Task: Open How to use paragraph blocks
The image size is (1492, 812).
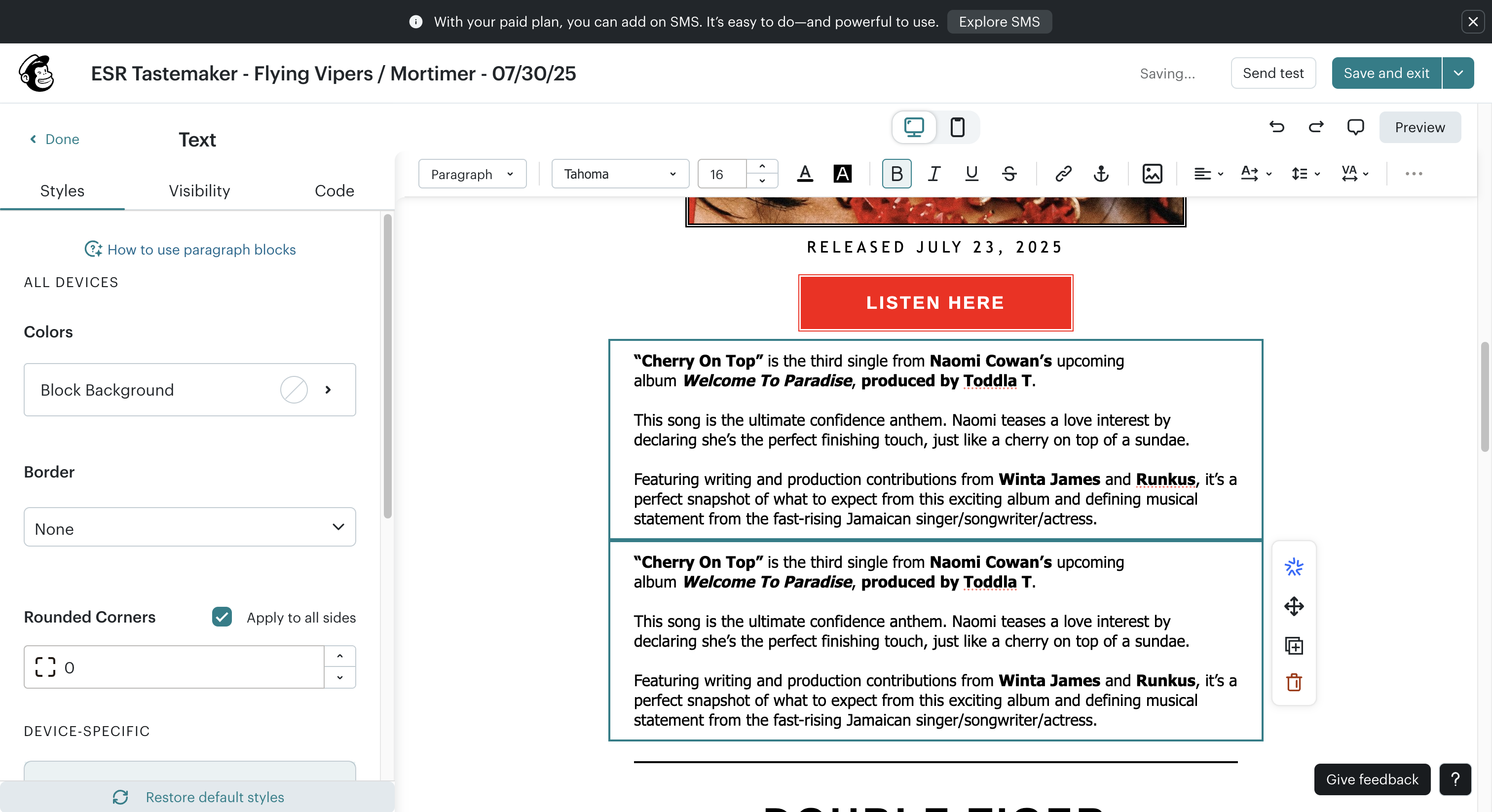Action: 190,249
